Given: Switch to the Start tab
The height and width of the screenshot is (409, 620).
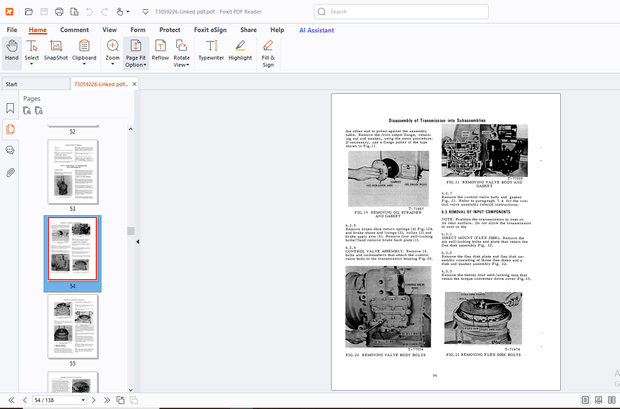Looking at the screenshot, I should [36, 84].
